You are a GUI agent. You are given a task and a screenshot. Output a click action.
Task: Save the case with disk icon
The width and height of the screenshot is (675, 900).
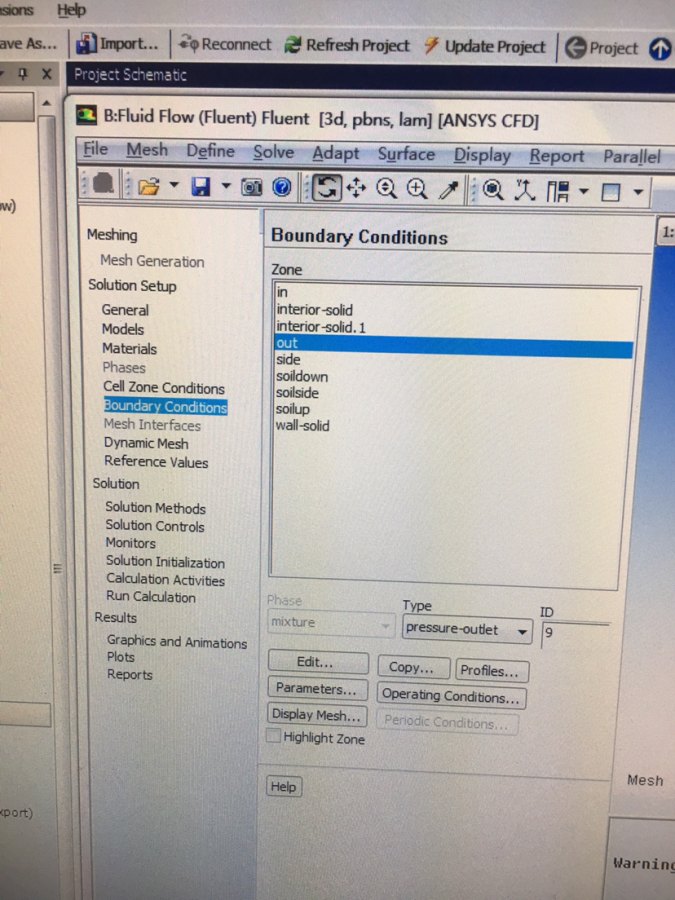(201, 187)
